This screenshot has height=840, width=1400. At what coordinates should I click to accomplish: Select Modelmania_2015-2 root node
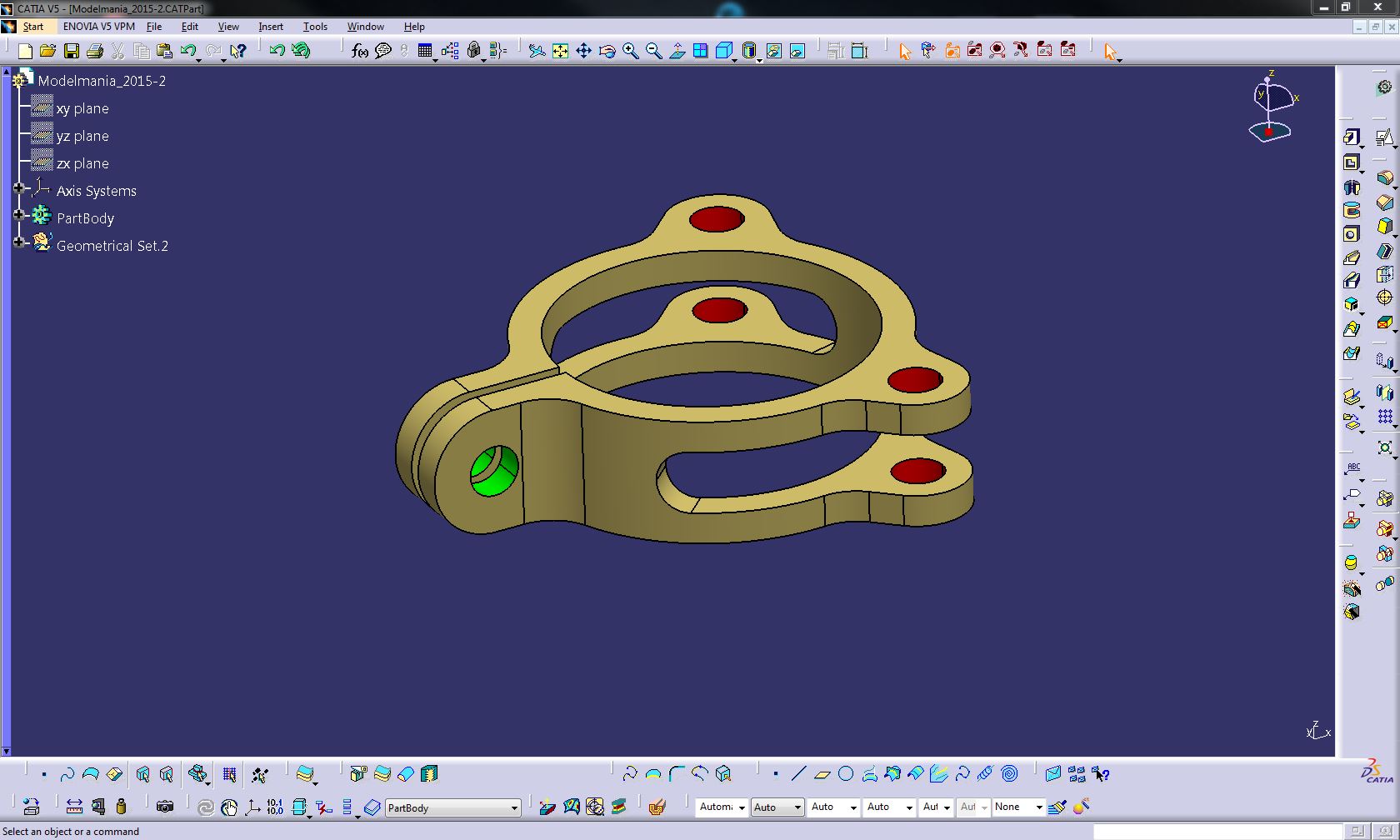click(x=102, y=81)
